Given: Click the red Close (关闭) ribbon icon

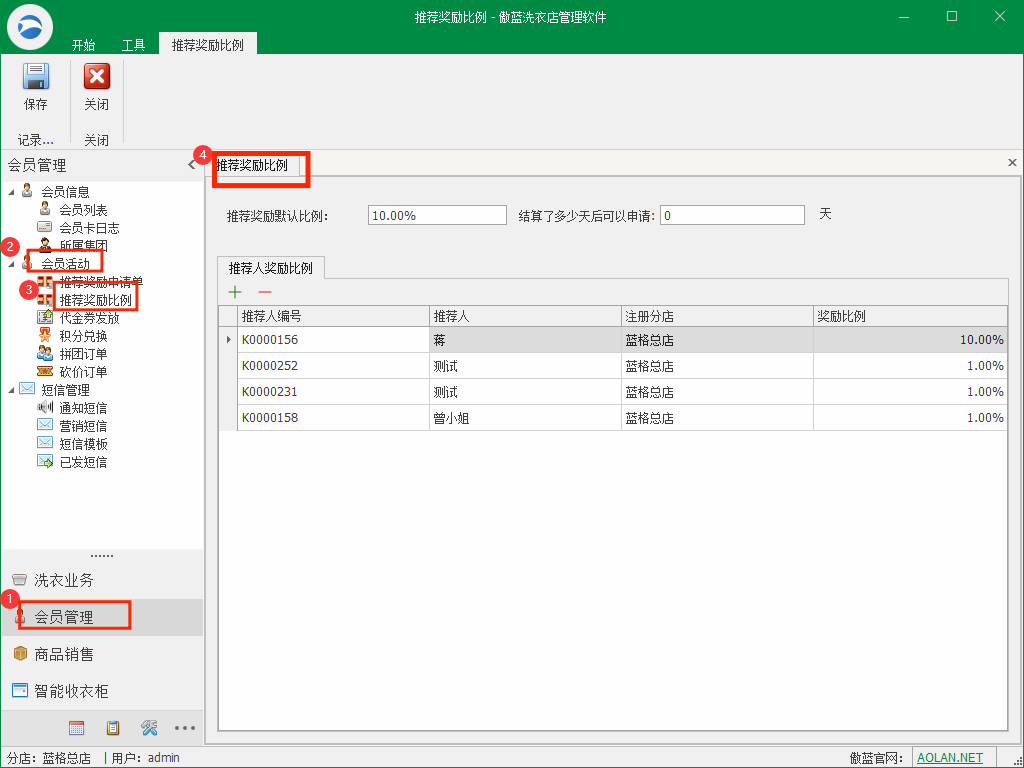Looking at the screenshot, I should pos(97,76).
